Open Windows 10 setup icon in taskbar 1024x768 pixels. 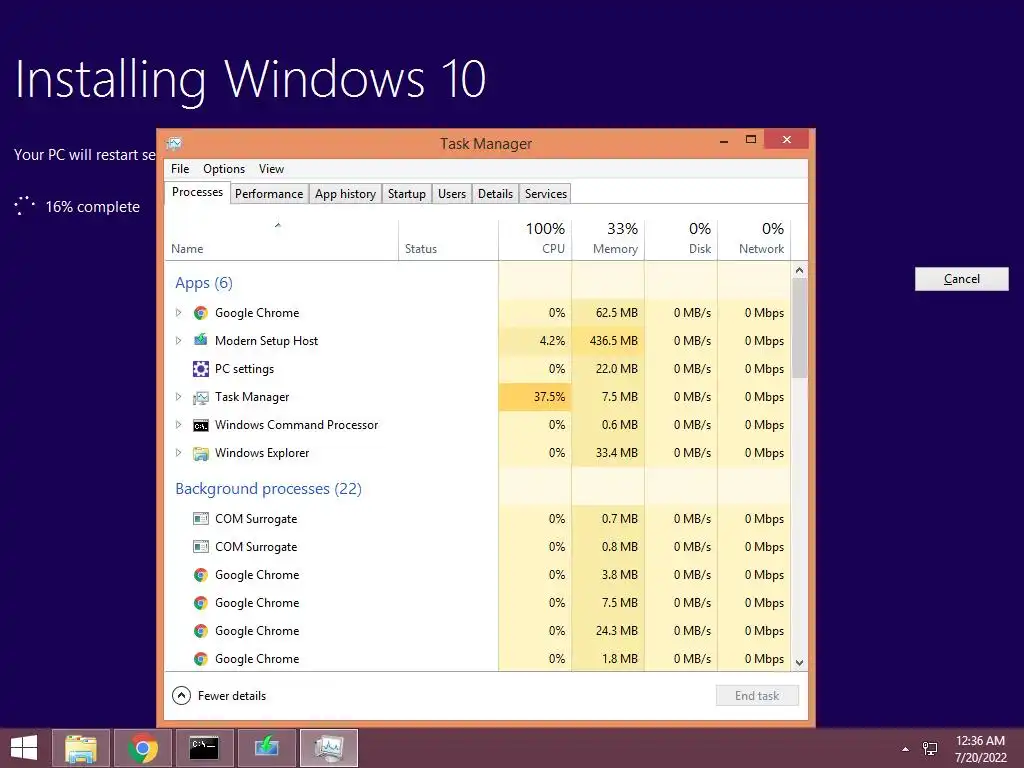266,748
